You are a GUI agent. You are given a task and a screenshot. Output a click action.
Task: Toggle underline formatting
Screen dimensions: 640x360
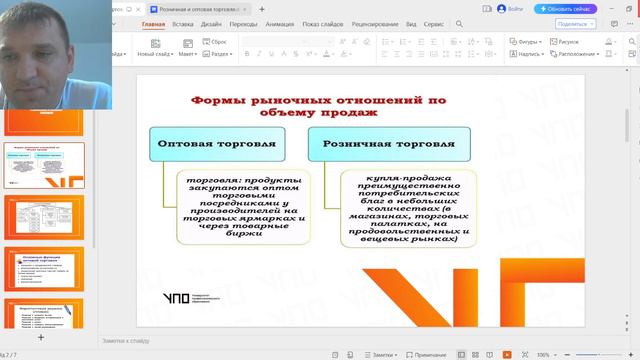271,54
